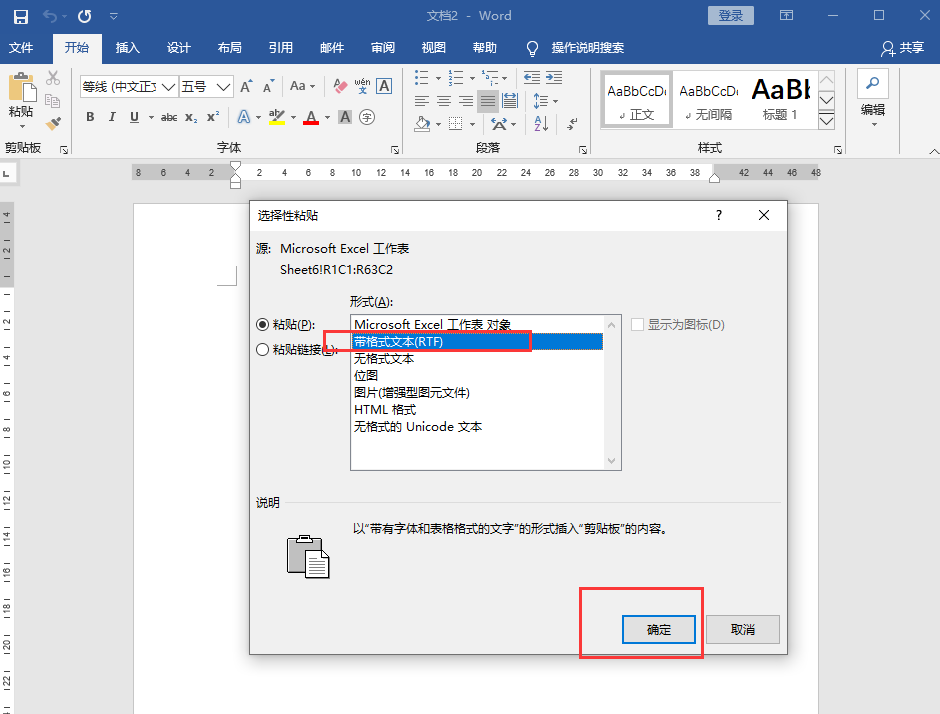The height and width of the screenshot is (714, 940).
Task: Center align text
Action: coord(444,101)
